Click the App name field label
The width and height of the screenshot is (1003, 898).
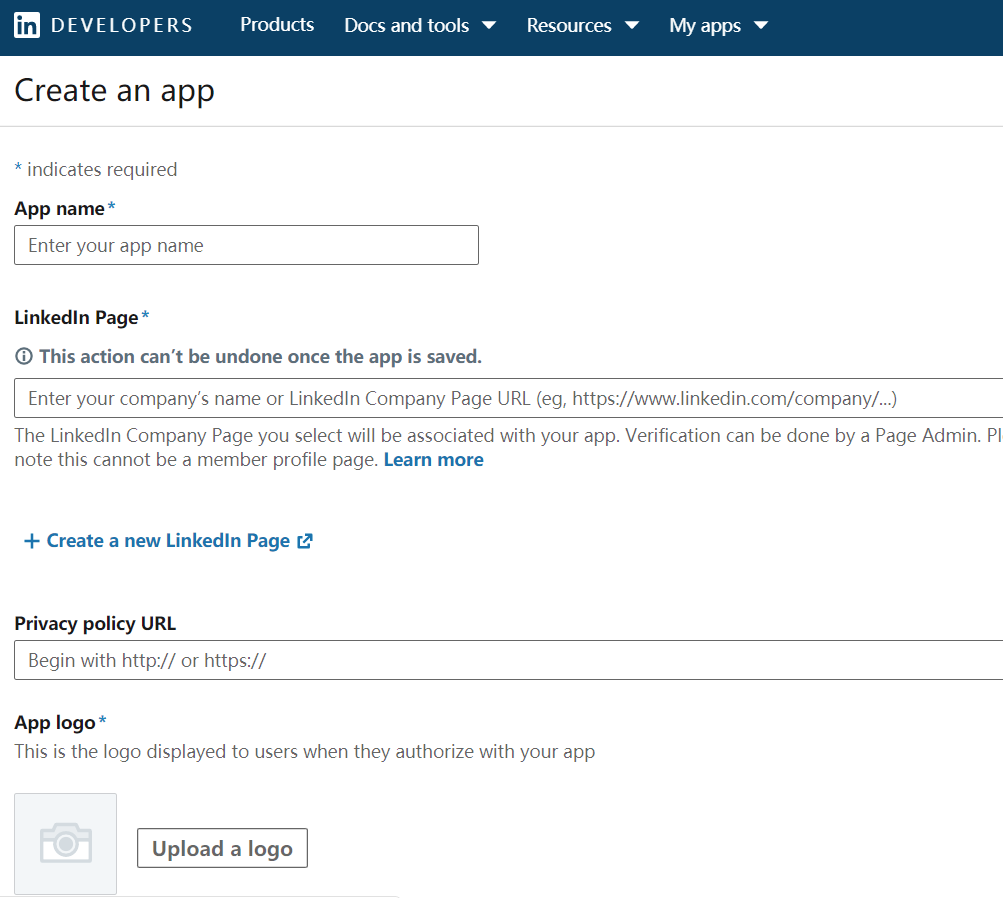coord(60,208)
